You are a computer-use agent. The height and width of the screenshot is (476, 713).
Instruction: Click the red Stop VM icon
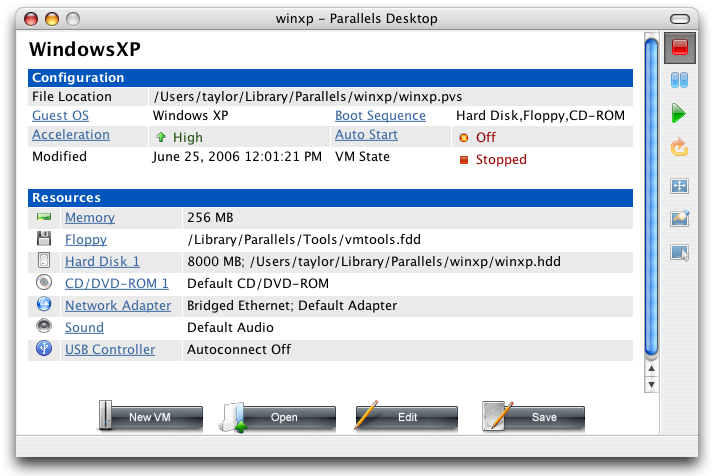point(679,47)
